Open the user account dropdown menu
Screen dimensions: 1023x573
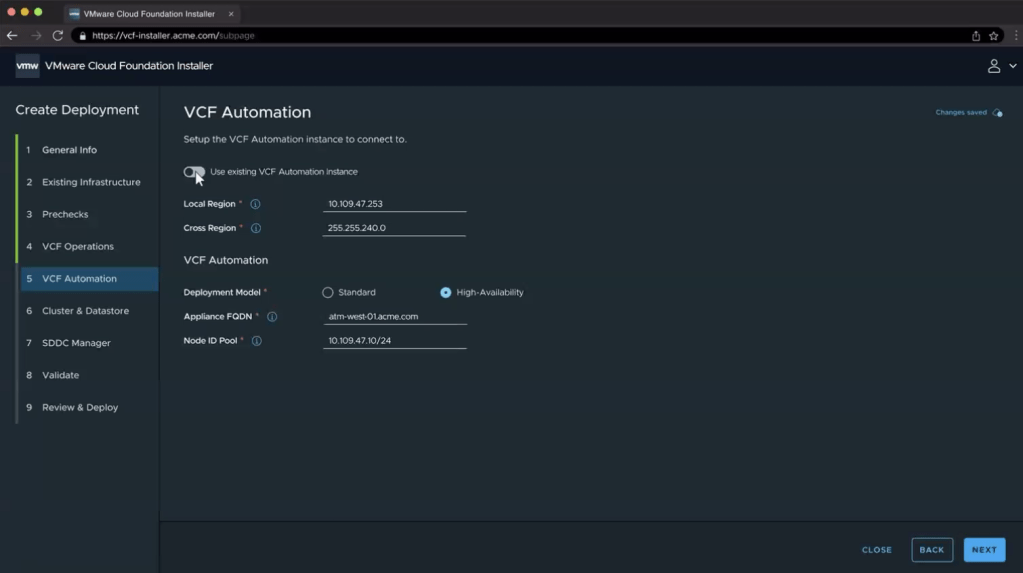(1000, 66)
